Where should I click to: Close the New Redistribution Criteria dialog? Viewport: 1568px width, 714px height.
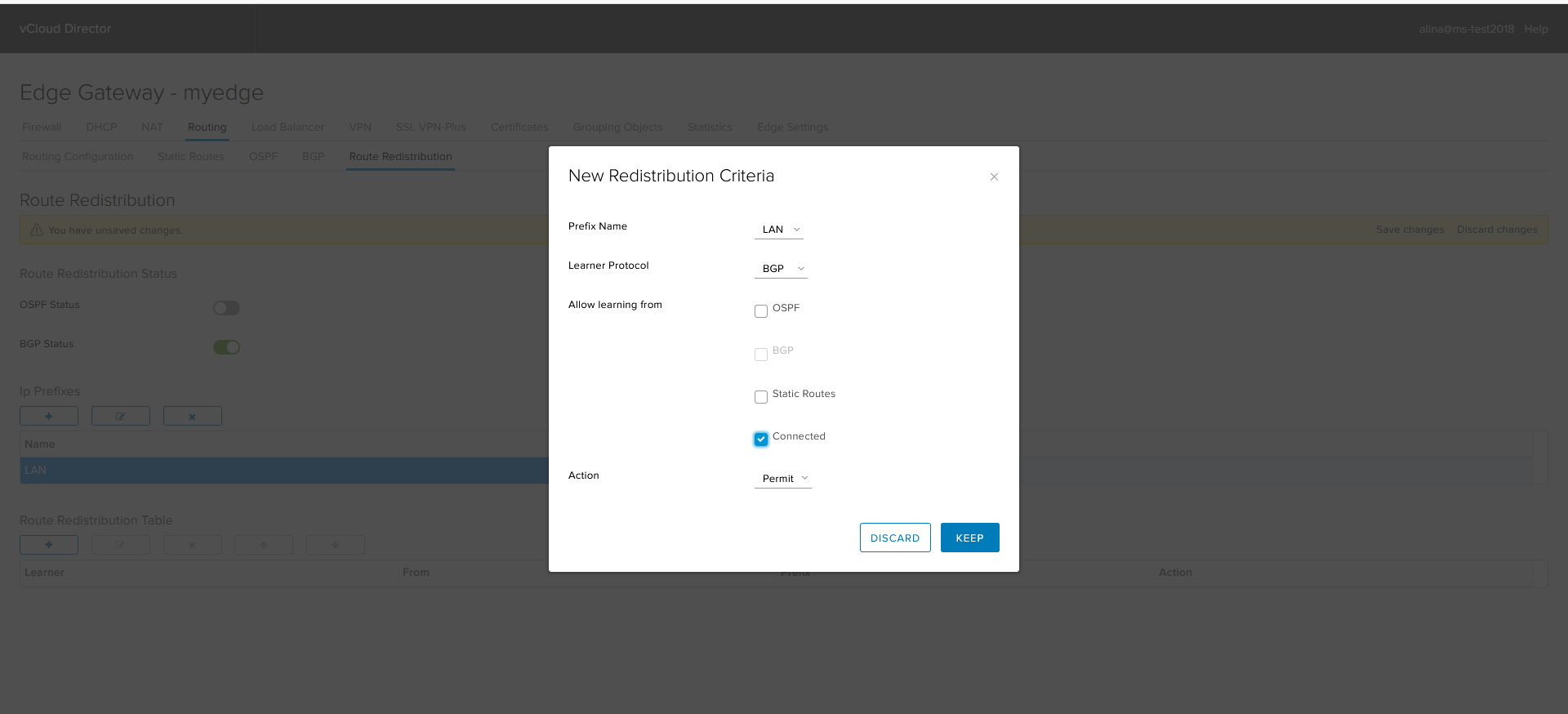[x=994, y=176]
